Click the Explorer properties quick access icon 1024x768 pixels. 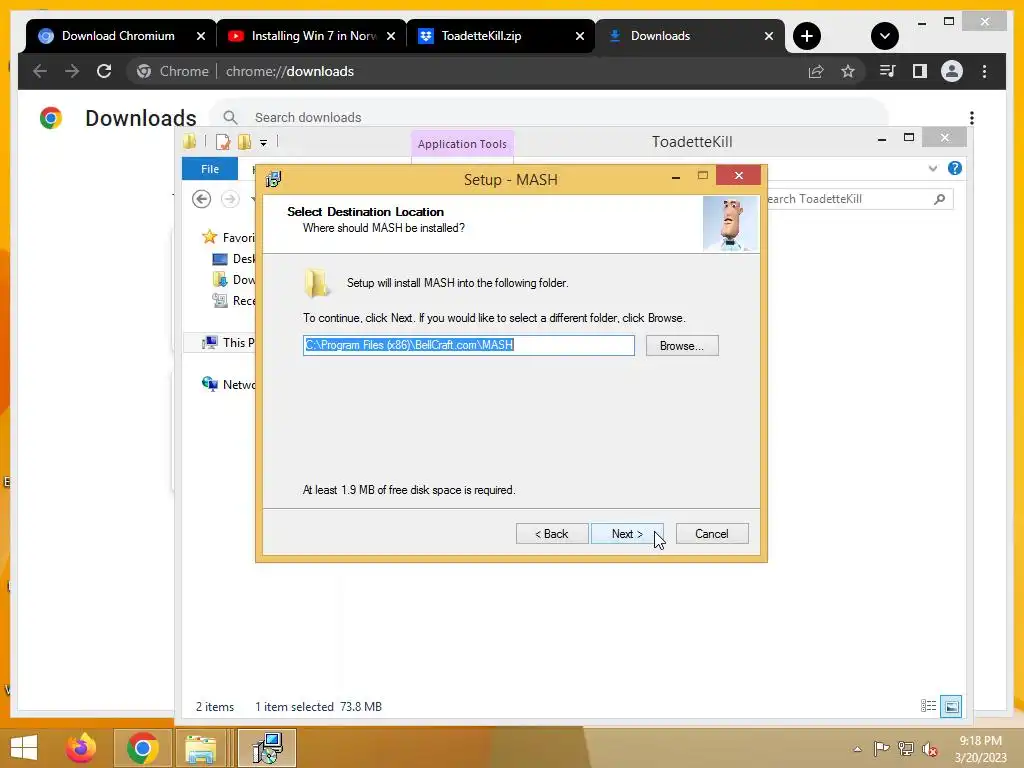coord(223,142)
